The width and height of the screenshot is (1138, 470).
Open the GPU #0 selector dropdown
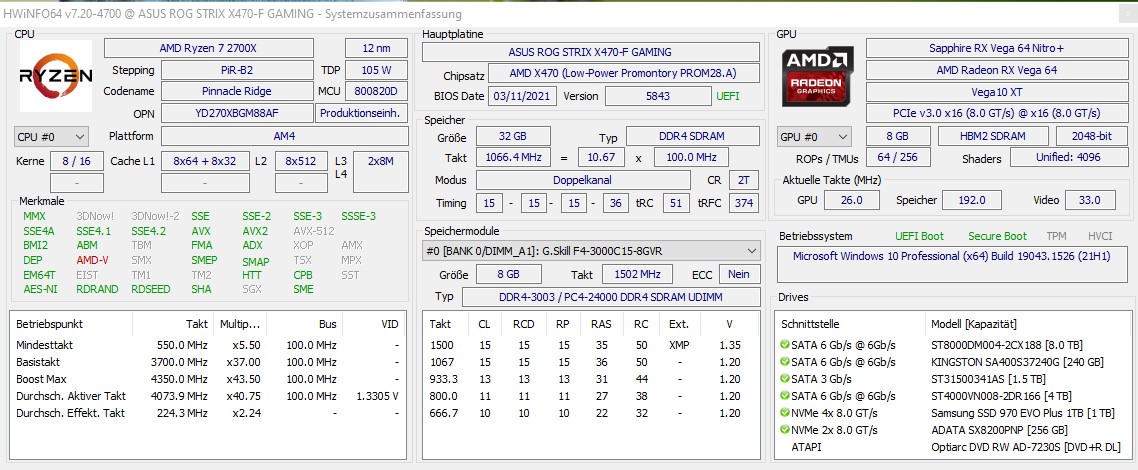[x=815, y=136]
